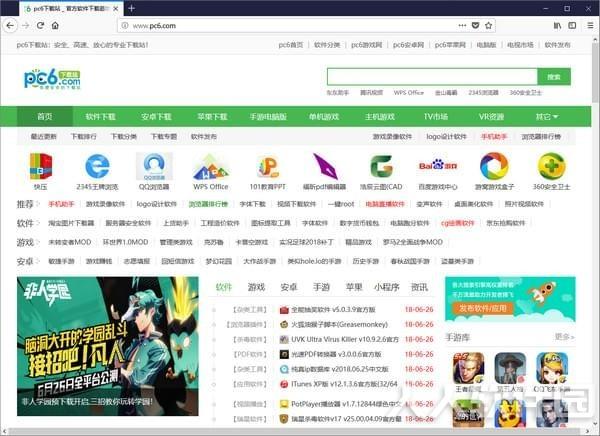
Task: Switch to the 安卓 content tab
Action: [289, 287]
